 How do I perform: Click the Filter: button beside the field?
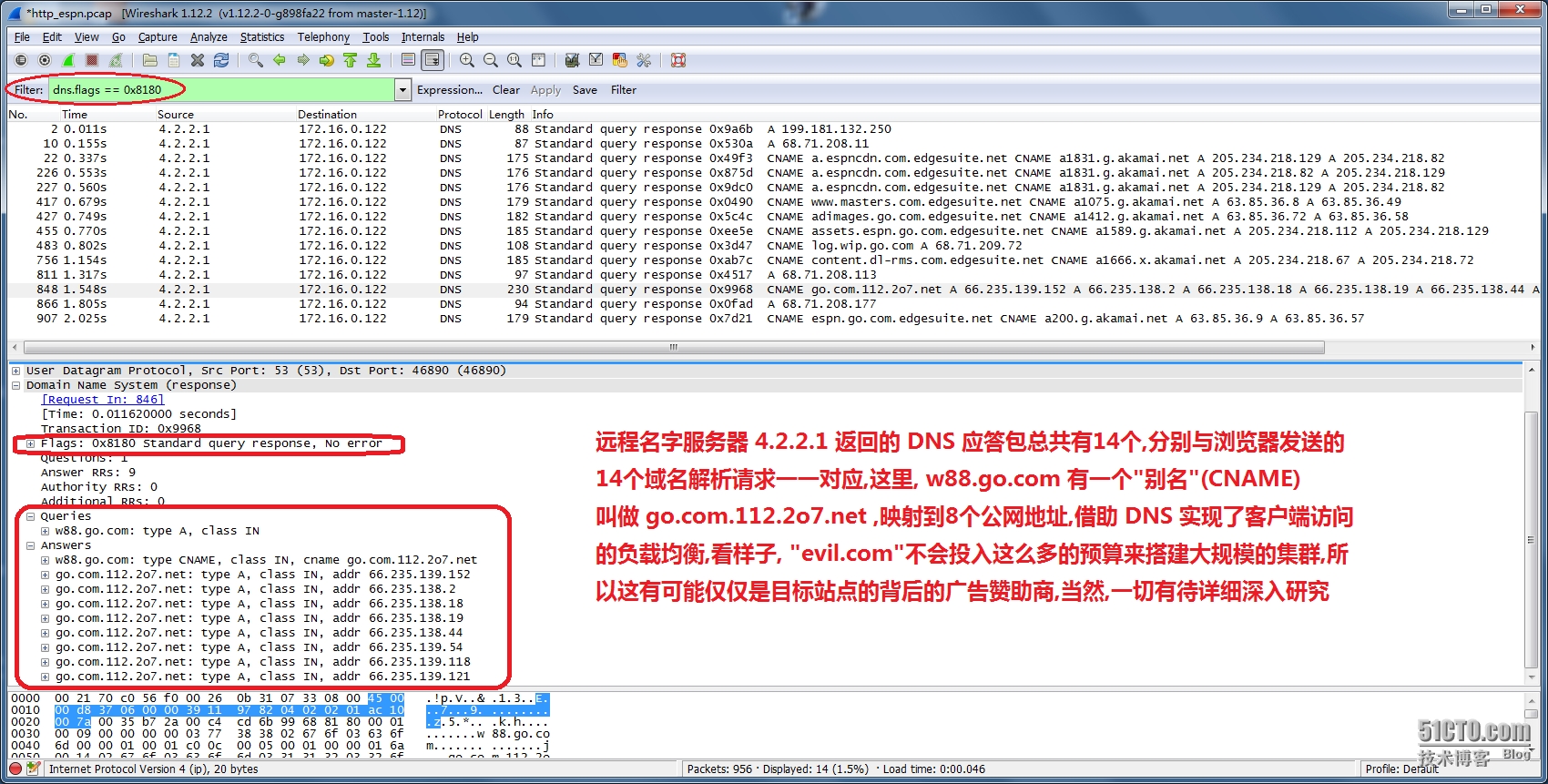(28, 90)
